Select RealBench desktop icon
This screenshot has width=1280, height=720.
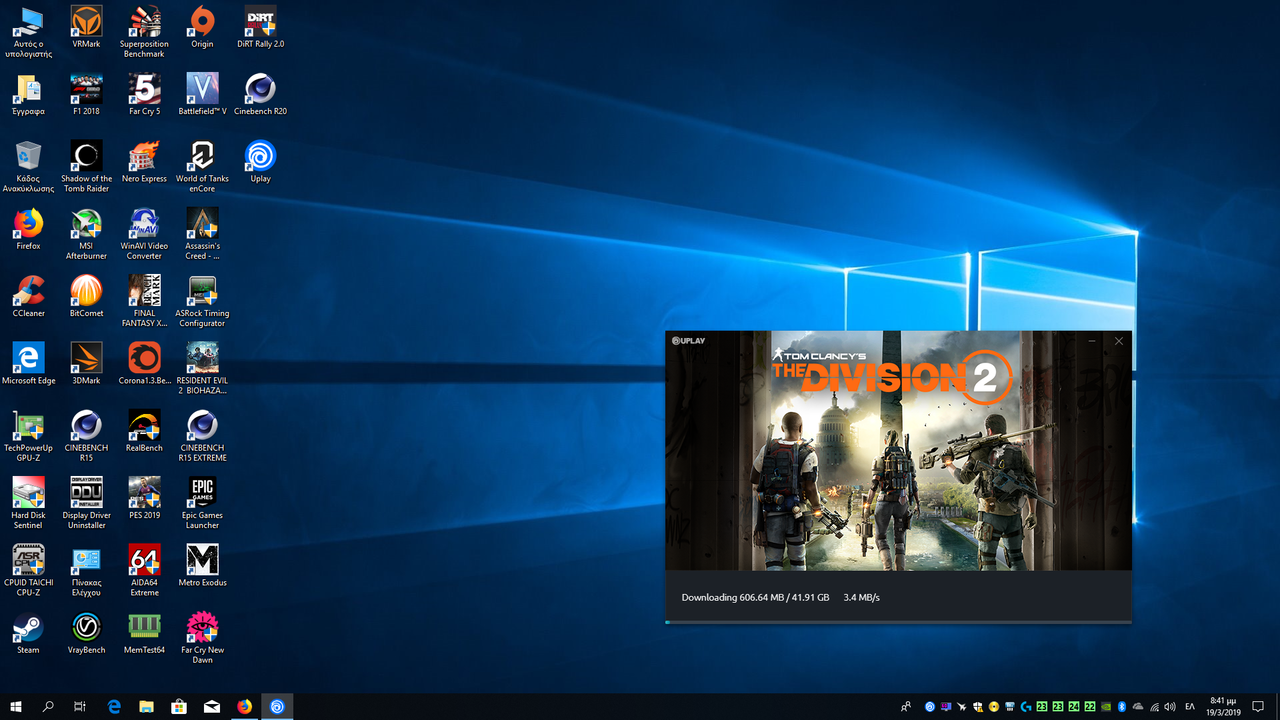click(x=144, y=431)
